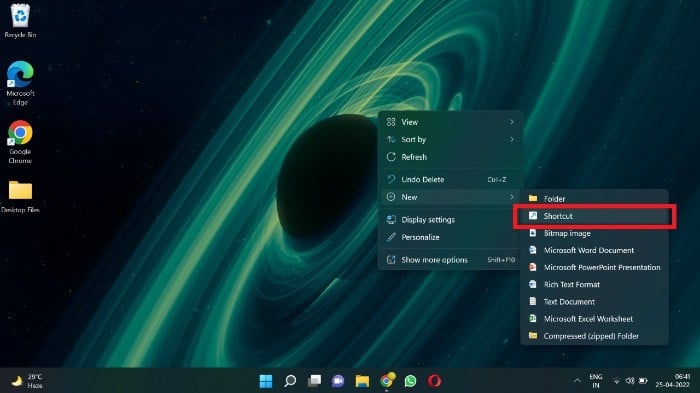This screenshot has width=700, height=393.
Task: Open the Wi-Fi network tray icon
Action: tap(617, 381)
